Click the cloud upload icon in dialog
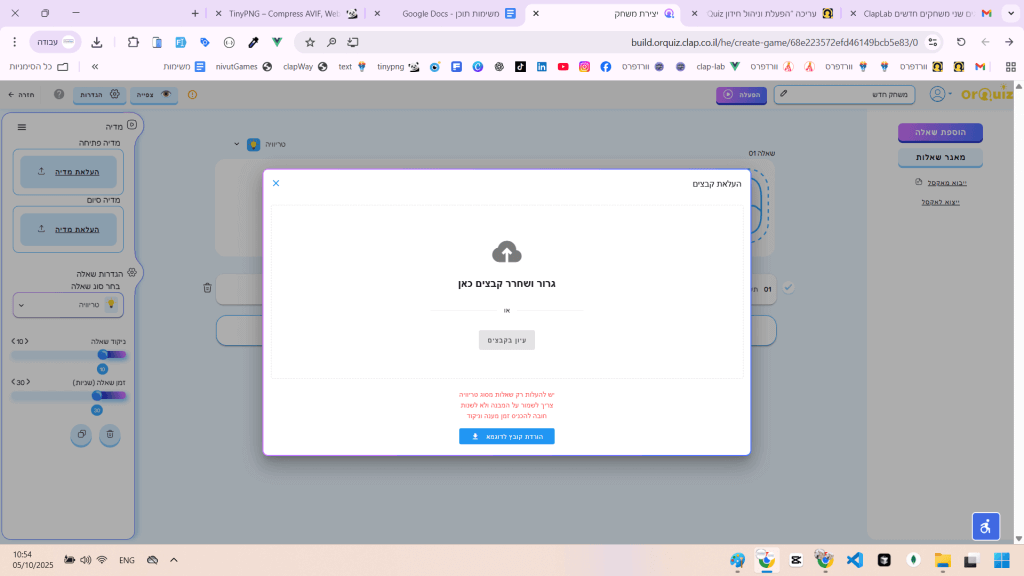This screenshot has height=576, width=1024. [x=507, y=252]
